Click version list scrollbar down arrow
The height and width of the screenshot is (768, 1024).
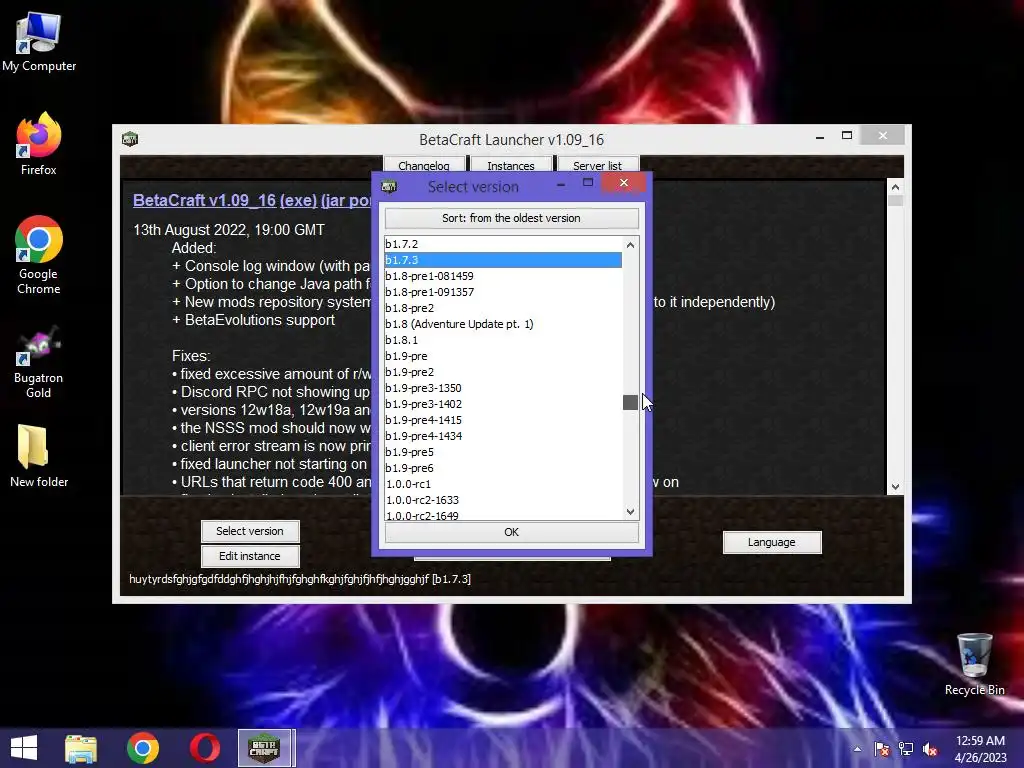pyautogui.click(x=630, y=511)
